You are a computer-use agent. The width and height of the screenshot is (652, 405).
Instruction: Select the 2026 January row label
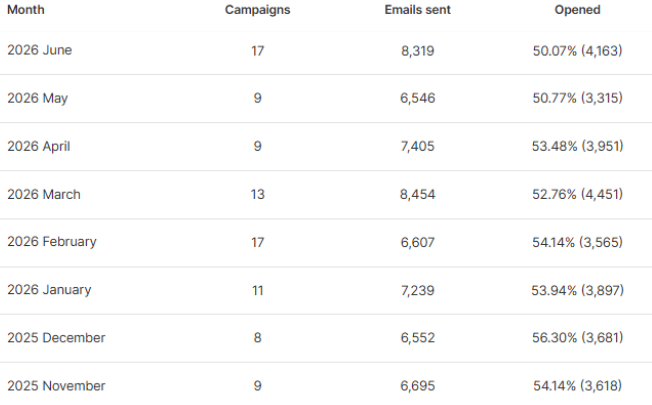[49, 290]
